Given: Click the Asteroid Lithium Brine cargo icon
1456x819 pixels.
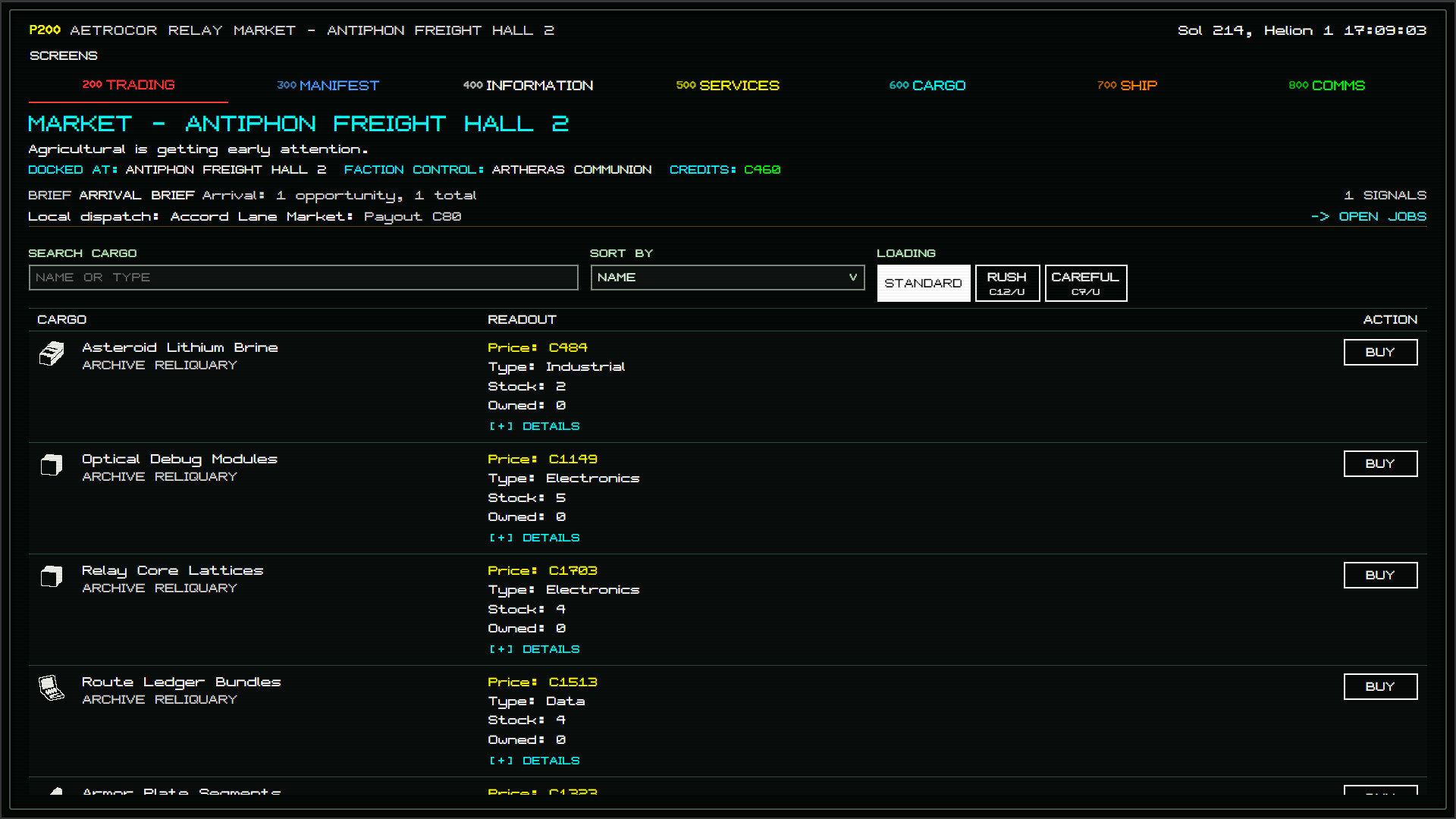Looking at the screenshot, I should [52, 354].
